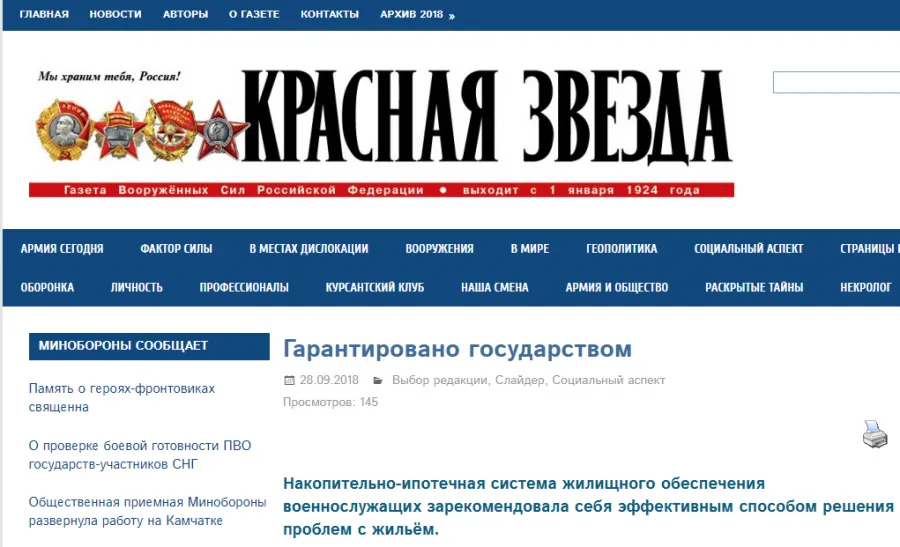900x547 pixels.
Task: Expand the Архив 2018 archive arrow
Action: click(452, 15)
